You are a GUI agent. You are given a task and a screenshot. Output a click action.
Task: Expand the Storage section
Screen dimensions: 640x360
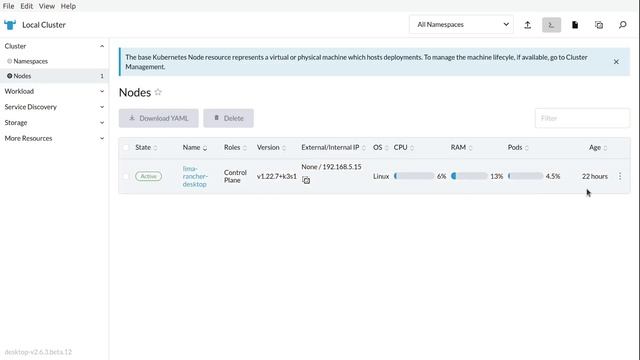(x=102, y=122)
